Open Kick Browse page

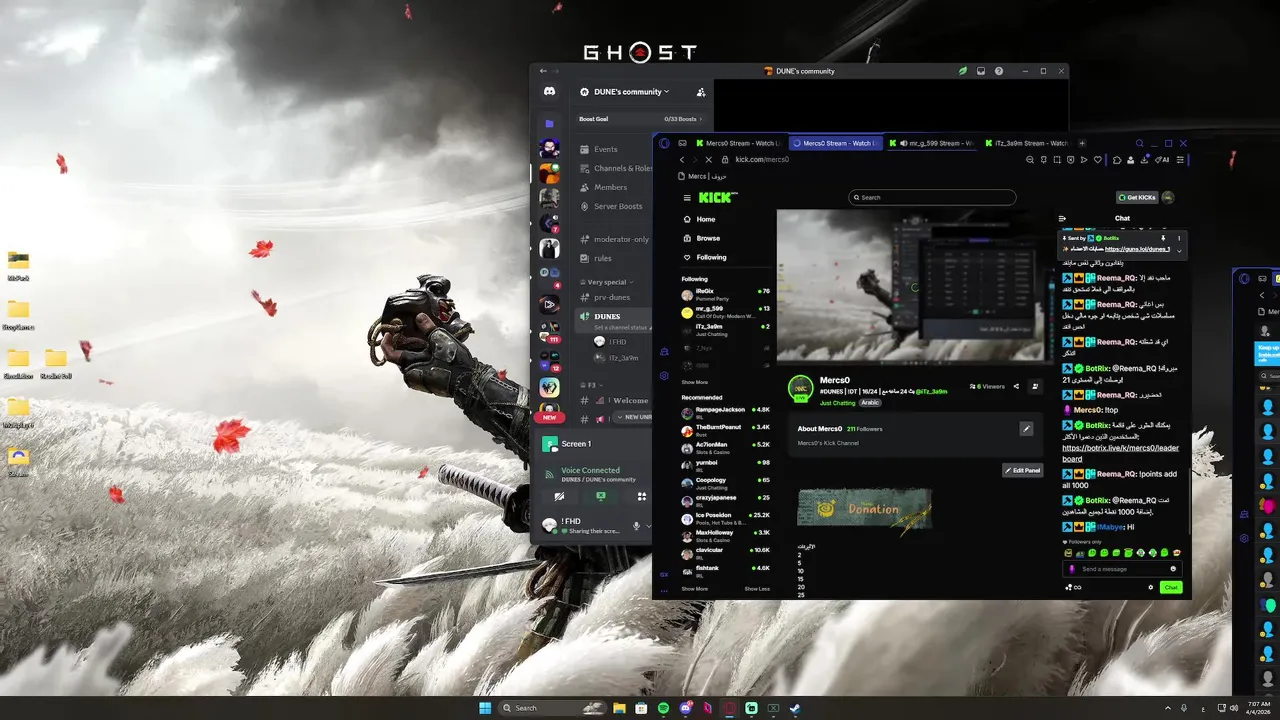coord(701,238)
